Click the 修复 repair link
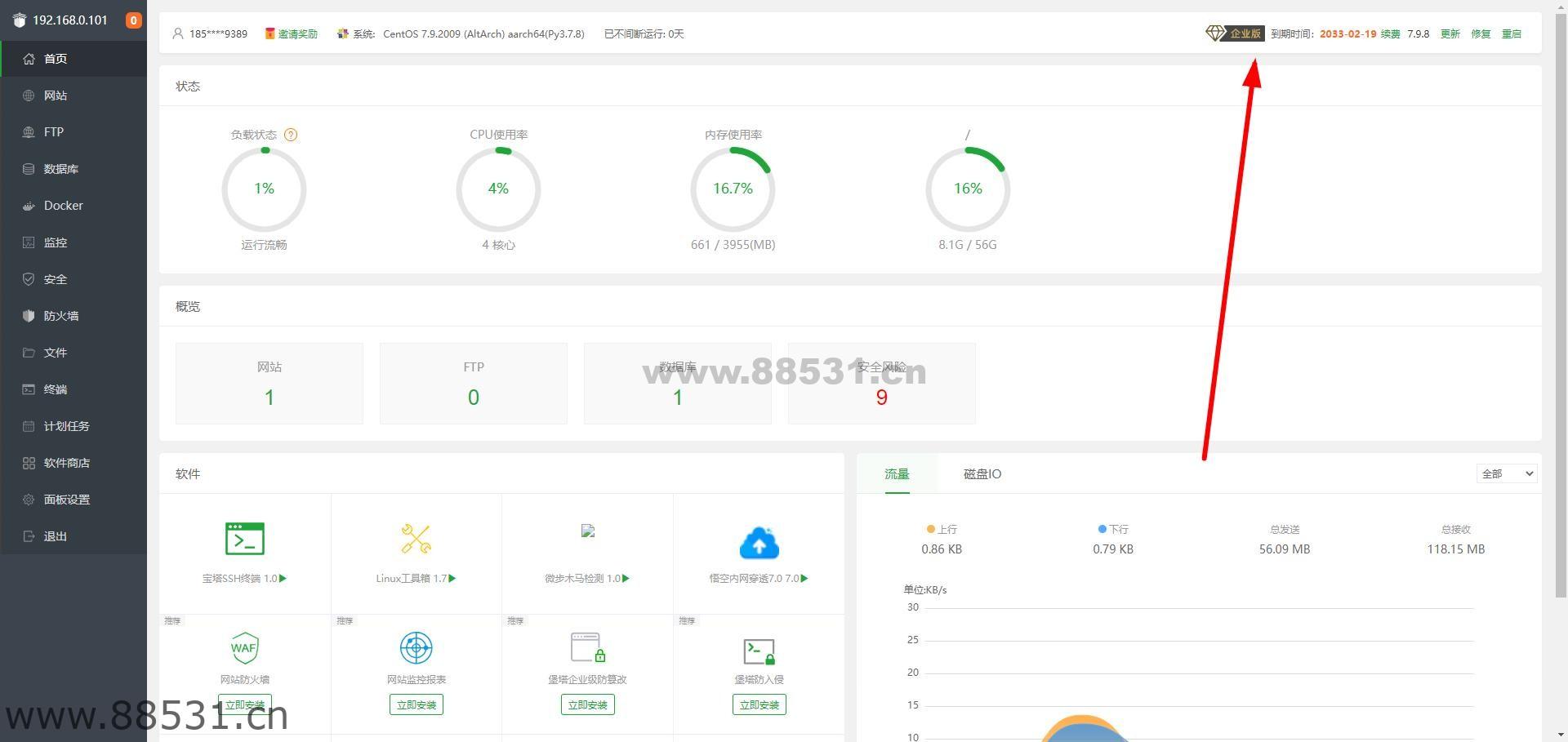1568x742 pixels. 1481,34
